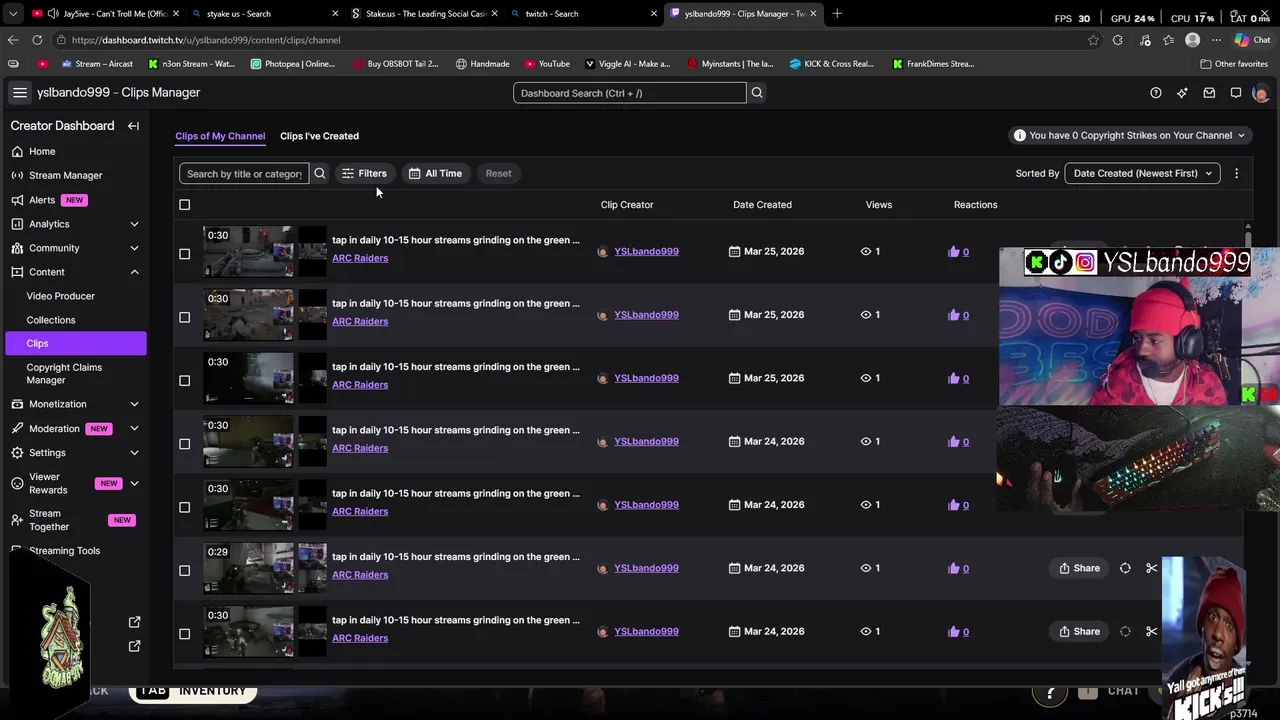Open the All Time date range picker
The image size is (1280, 720).
(x=435, y=174)
